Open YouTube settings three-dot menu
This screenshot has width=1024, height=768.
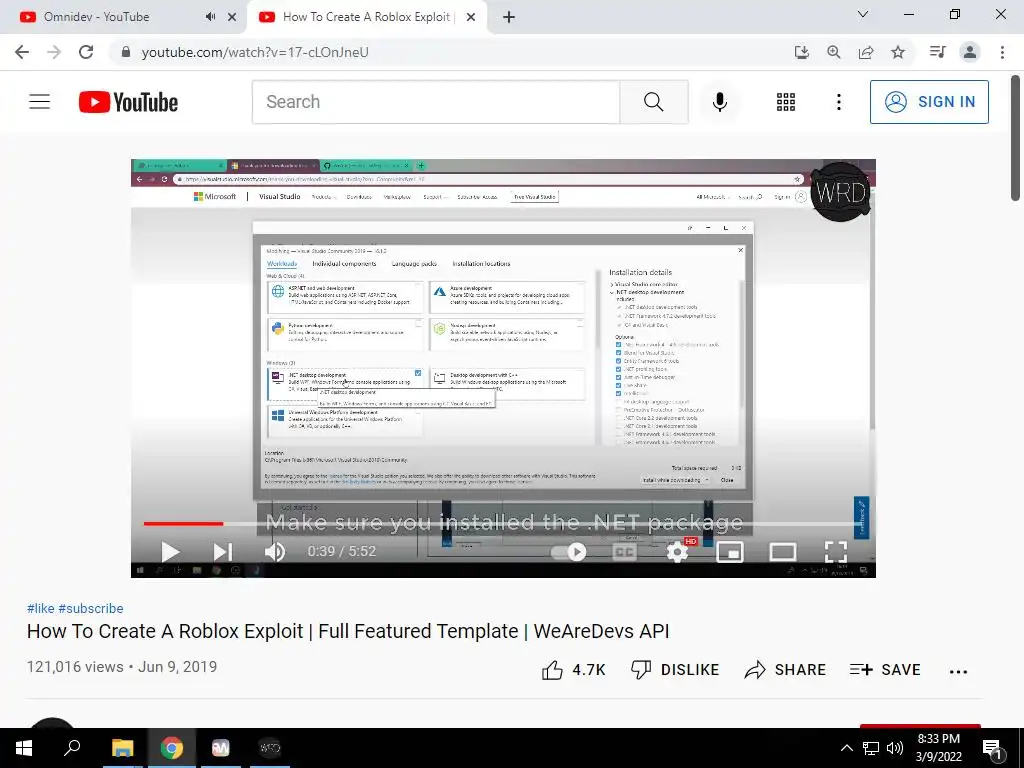(x=839, y=102)
